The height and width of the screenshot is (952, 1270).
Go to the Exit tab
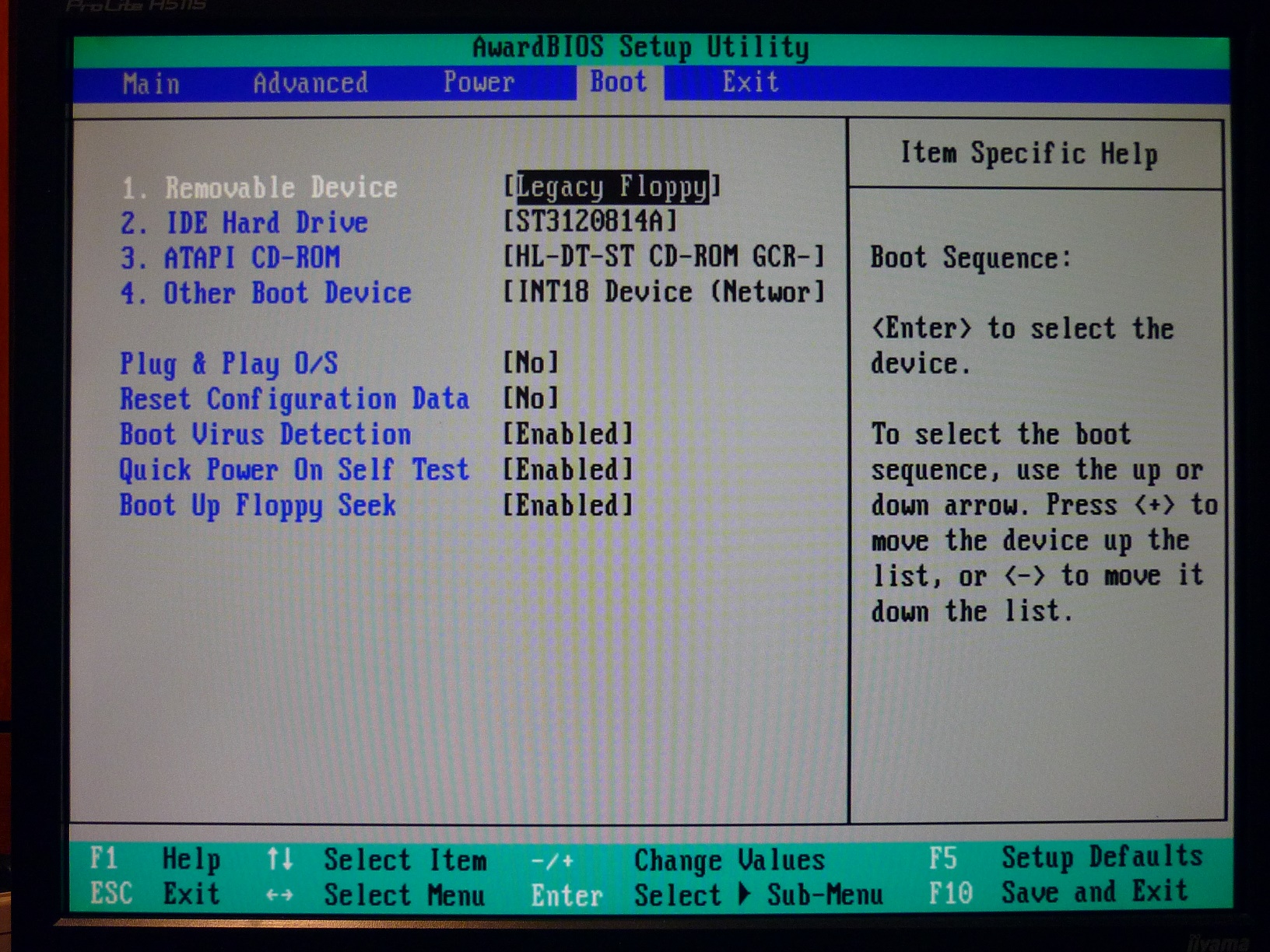(x=750, y=81)
